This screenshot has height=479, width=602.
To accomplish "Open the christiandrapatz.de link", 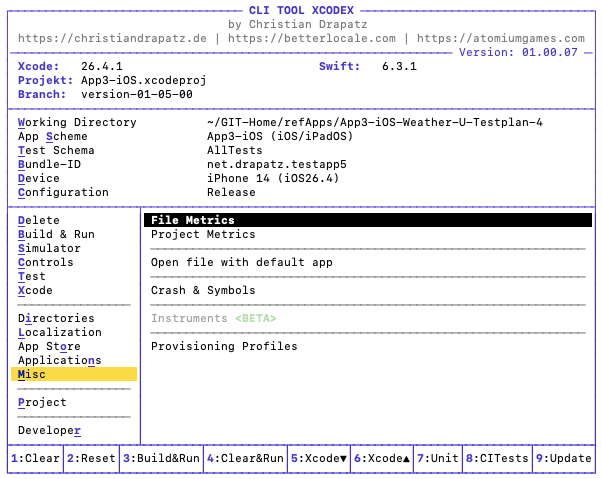I will (112, 38).
